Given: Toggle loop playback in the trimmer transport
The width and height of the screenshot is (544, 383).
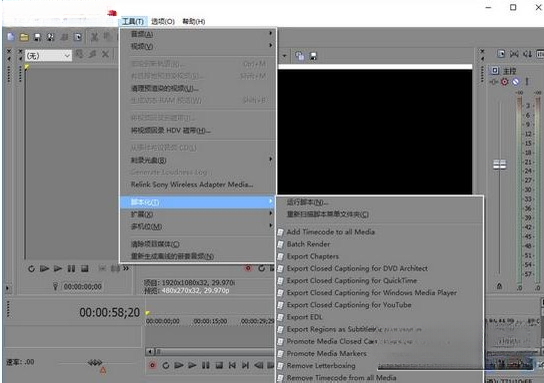Looking at the screenshot, I should tap(31, 269).
